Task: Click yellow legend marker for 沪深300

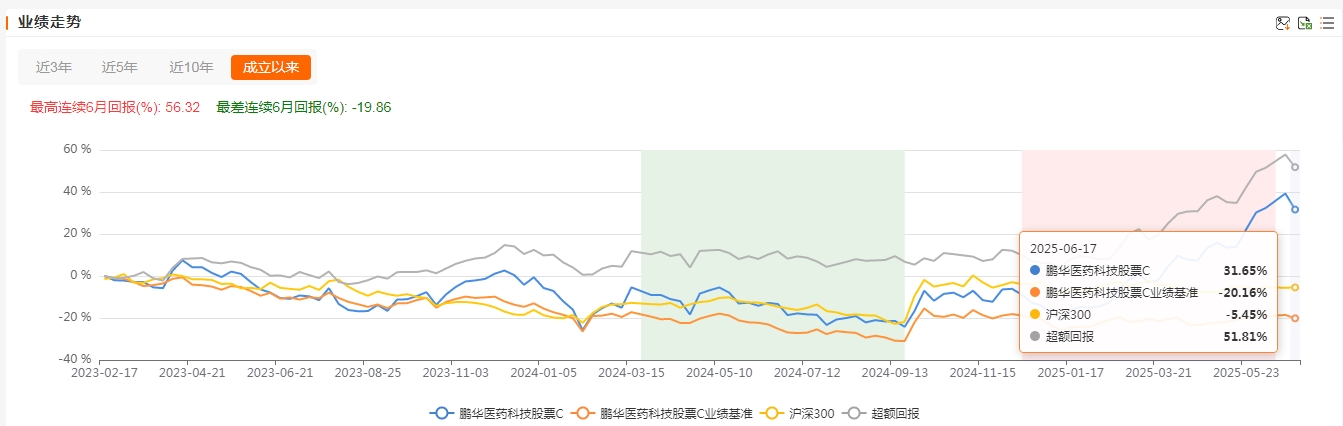Action: (773, 412)
